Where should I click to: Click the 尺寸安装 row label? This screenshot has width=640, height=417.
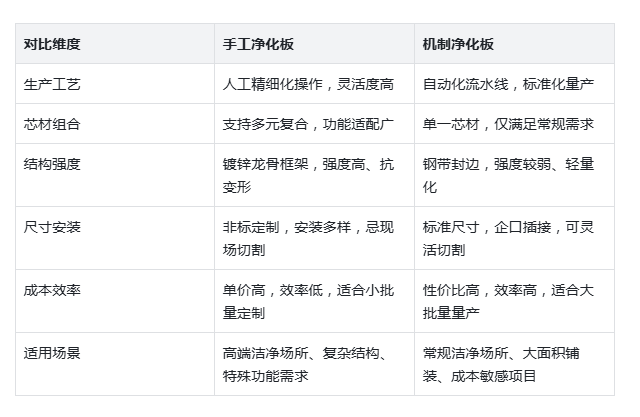click(52, 227)
